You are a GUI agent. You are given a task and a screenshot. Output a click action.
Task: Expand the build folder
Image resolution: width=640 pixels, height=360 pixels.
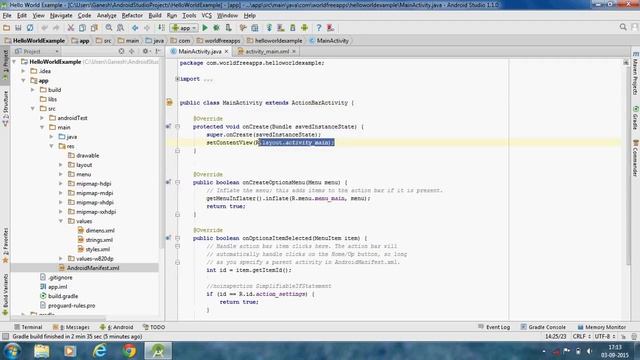[x=33, y=90]
